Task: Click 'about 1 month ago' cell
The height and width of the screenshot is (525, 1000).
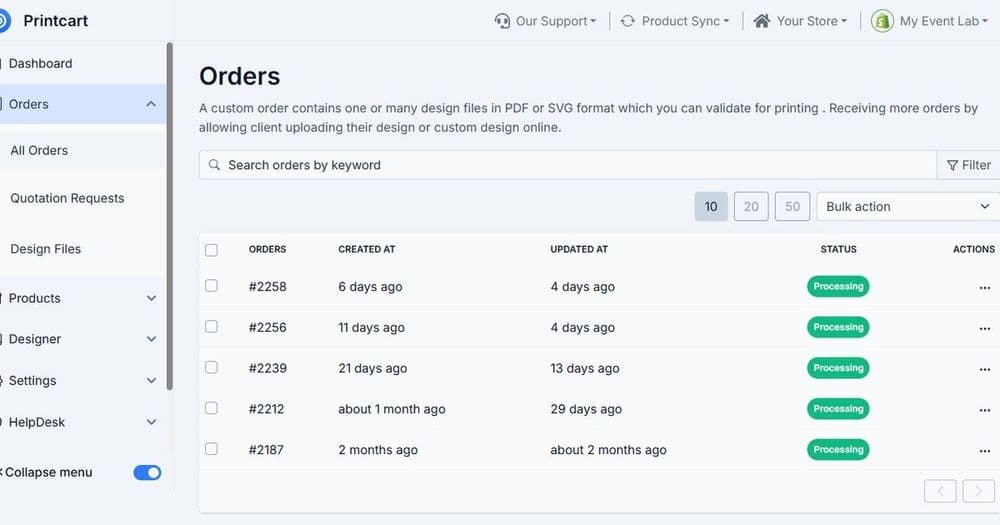Action: coord(392,410)
